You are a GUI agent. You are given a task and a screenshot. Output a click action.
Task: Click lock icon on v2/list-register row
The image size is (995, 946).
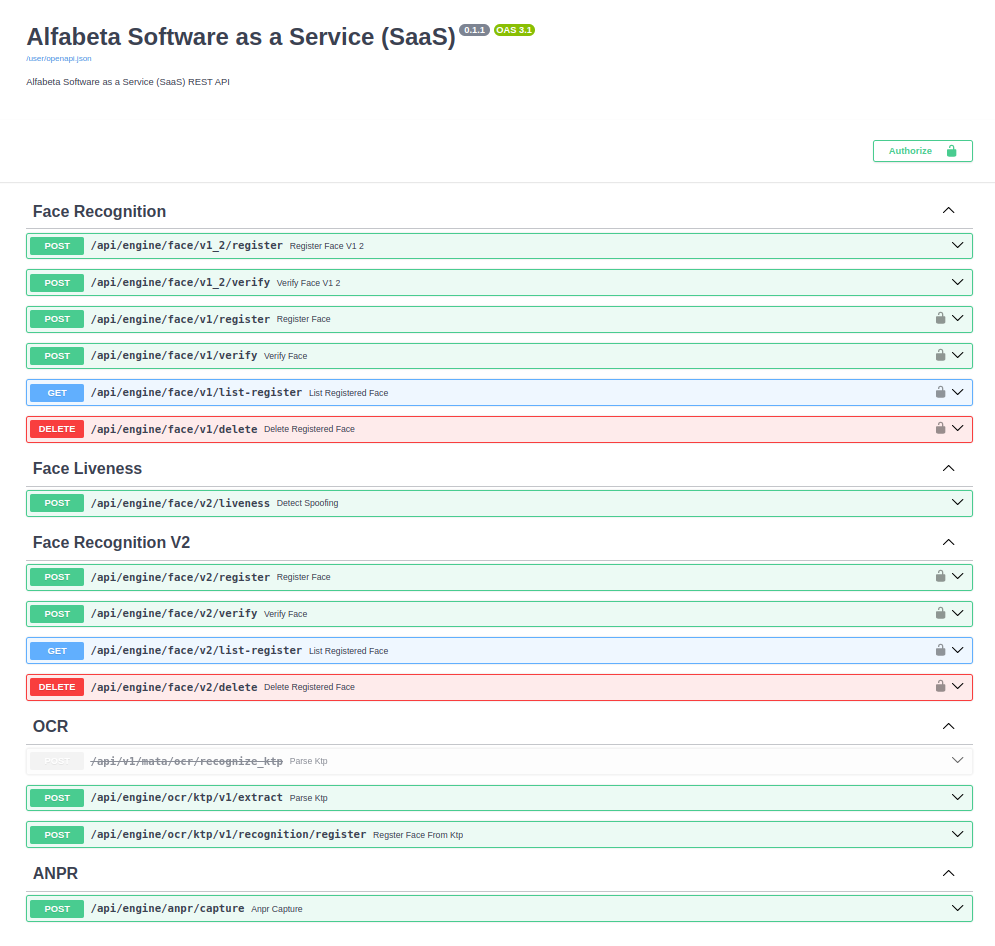tap(940, 650)
